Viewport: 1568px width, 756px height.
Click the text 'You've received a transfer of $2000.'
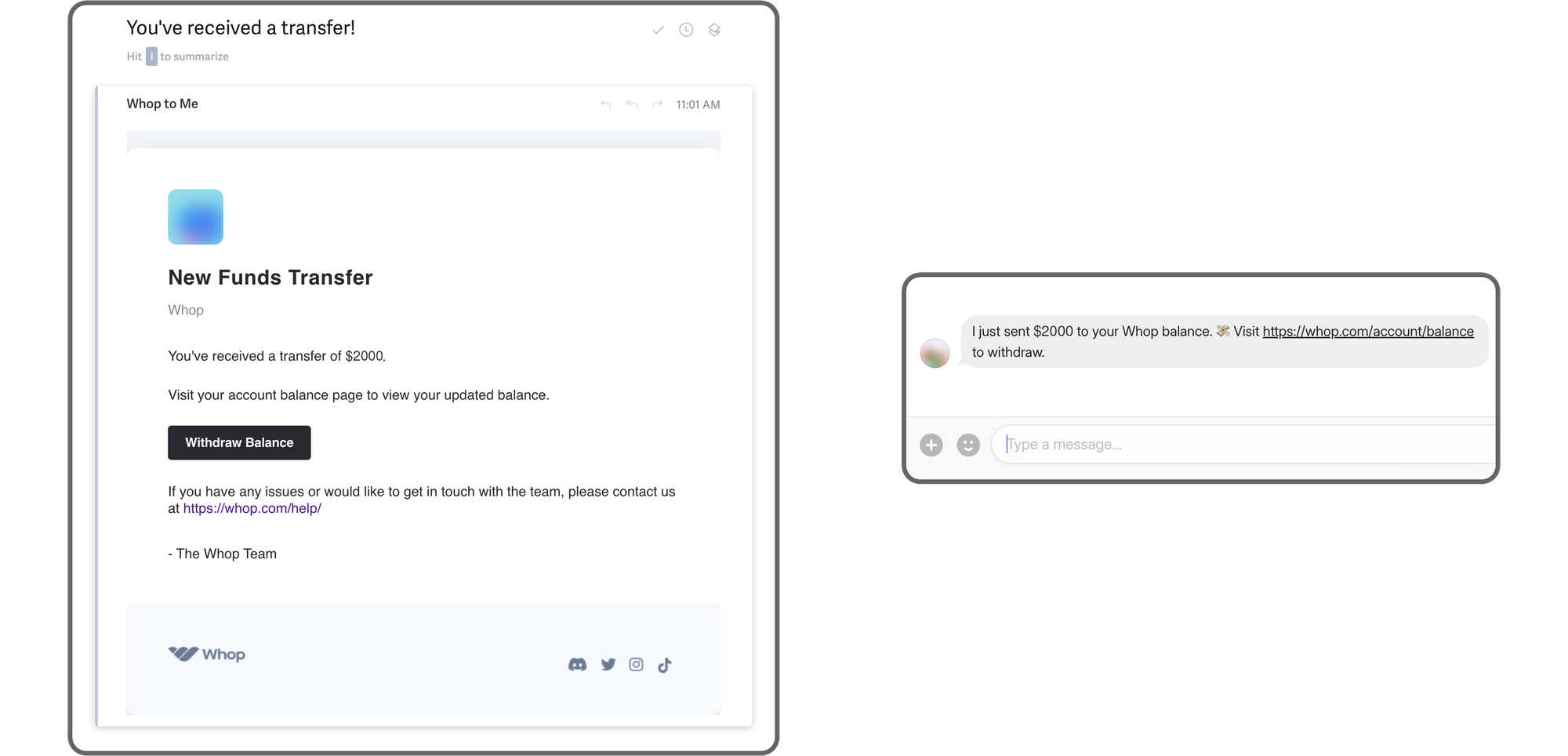click(277, 356)
